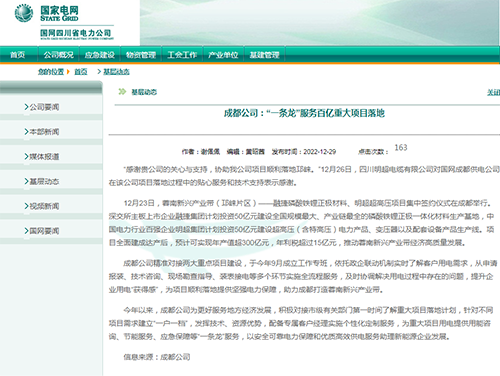
Task: Open the 工会工作 menu item
Action: 182,55
